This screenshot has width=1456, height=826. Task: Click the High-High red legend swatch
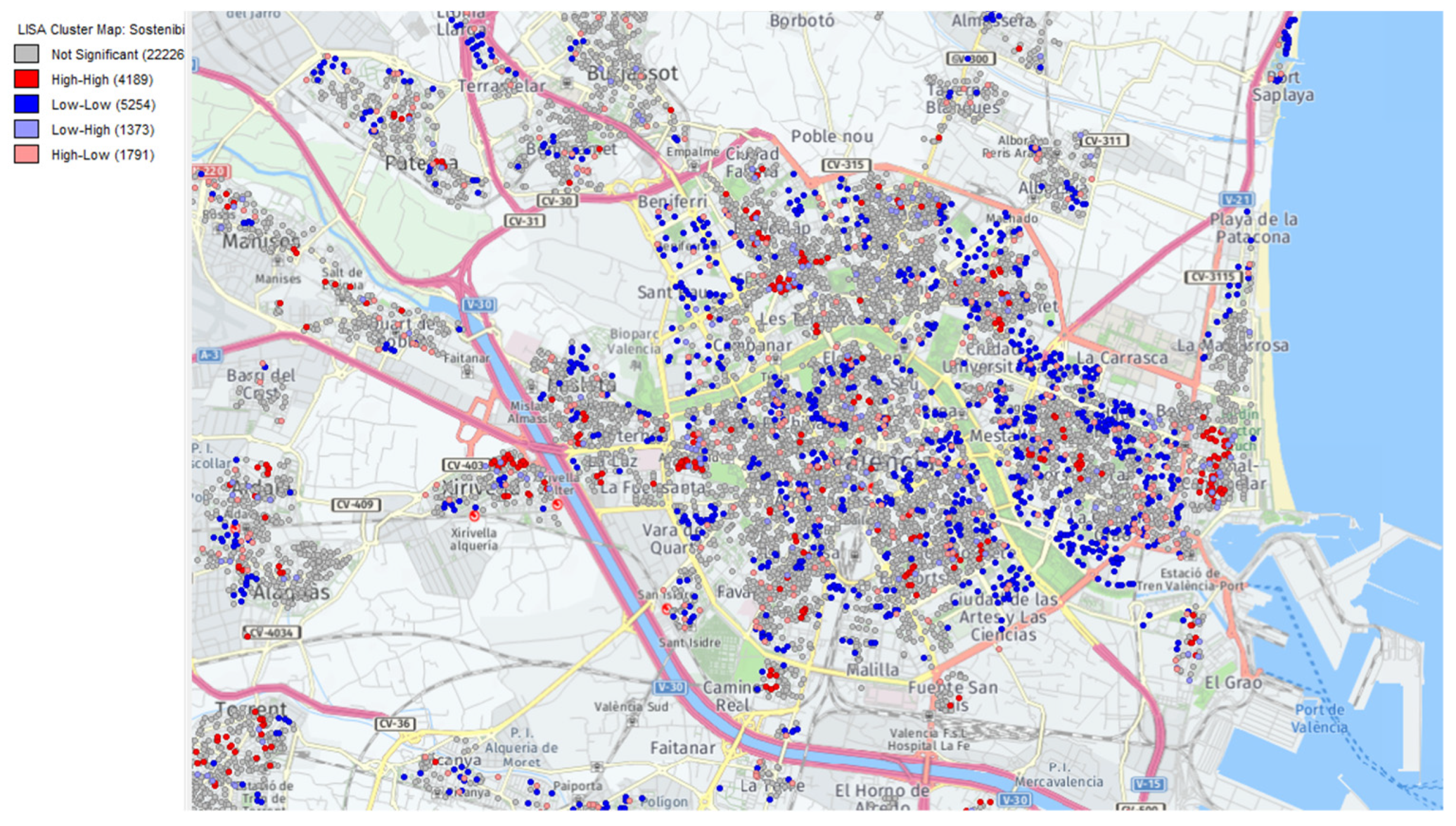pos(27,79)
